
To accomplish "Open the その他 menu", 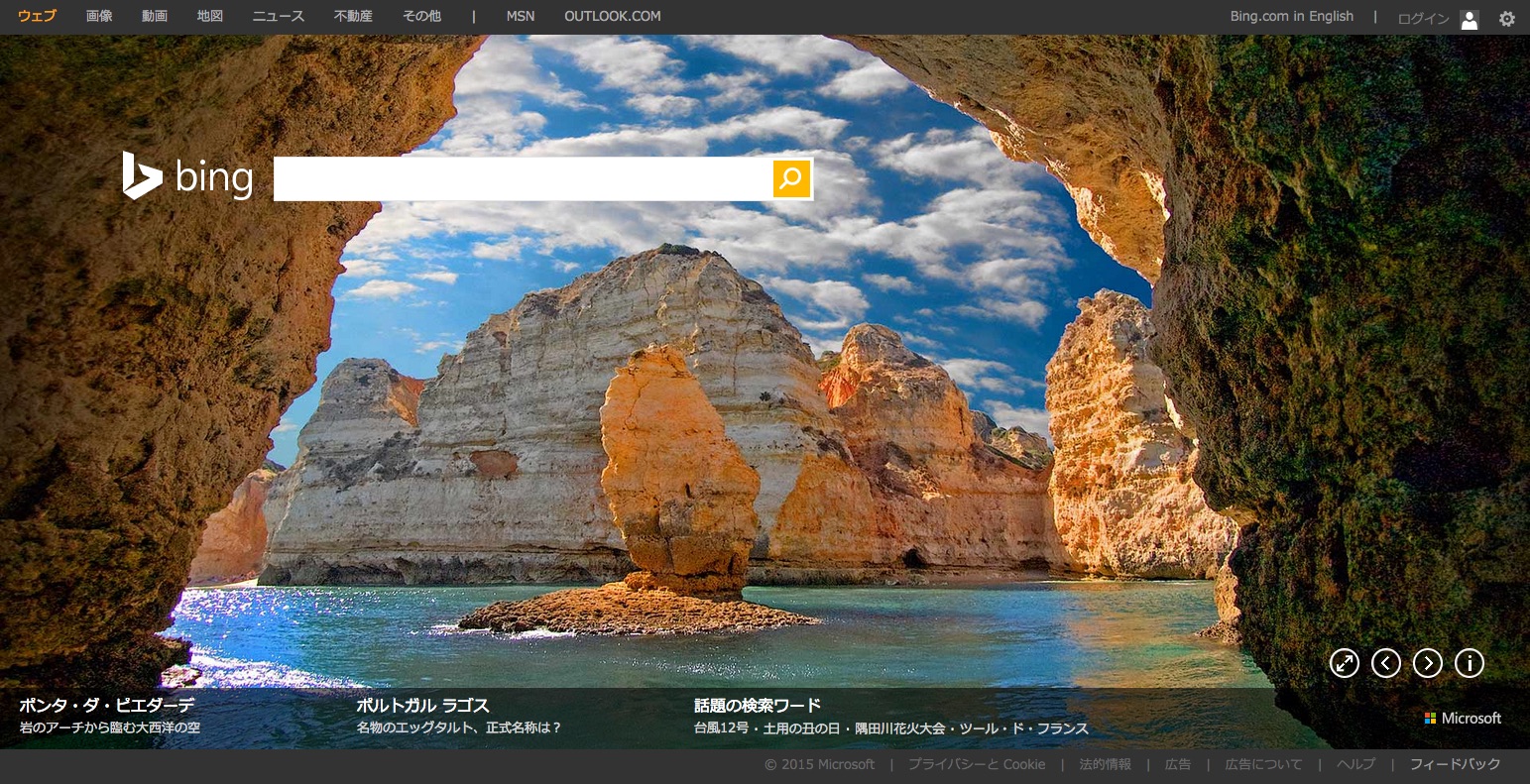I will pyautogui.click(x=421, y=16).
